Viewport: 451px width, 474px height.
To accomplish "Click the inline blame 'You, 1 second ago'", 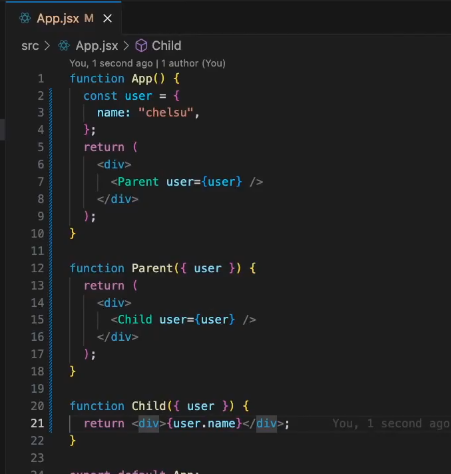I will pyautogui.click(x=391, y=423).
